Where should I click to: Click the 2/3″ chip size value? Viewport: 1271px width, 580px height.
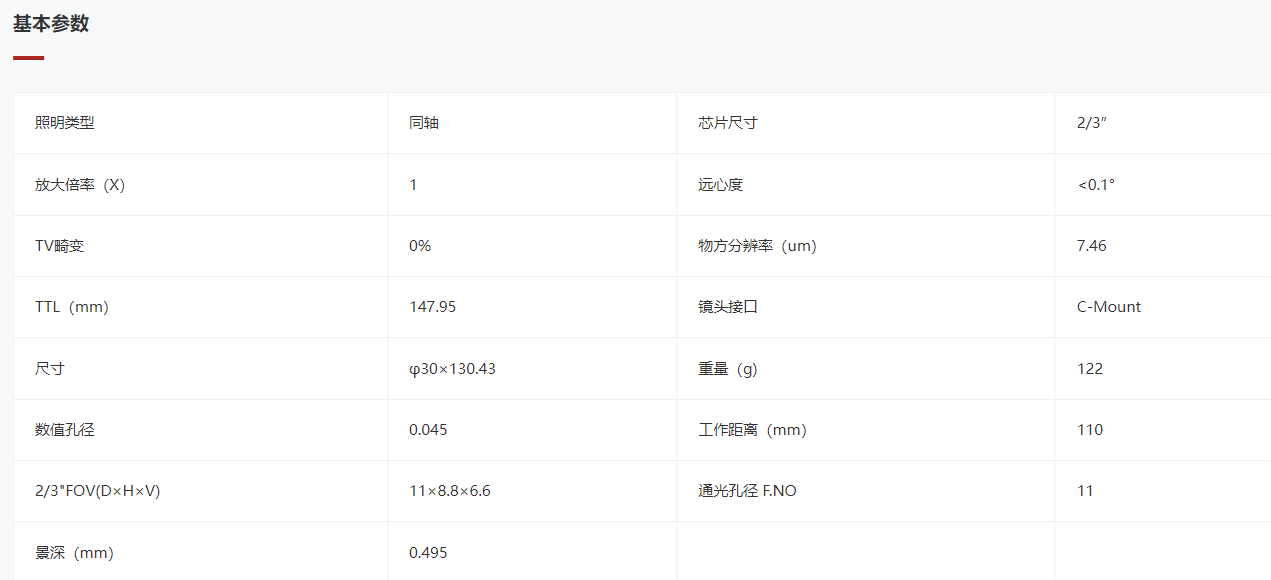tap(1092, 123)
